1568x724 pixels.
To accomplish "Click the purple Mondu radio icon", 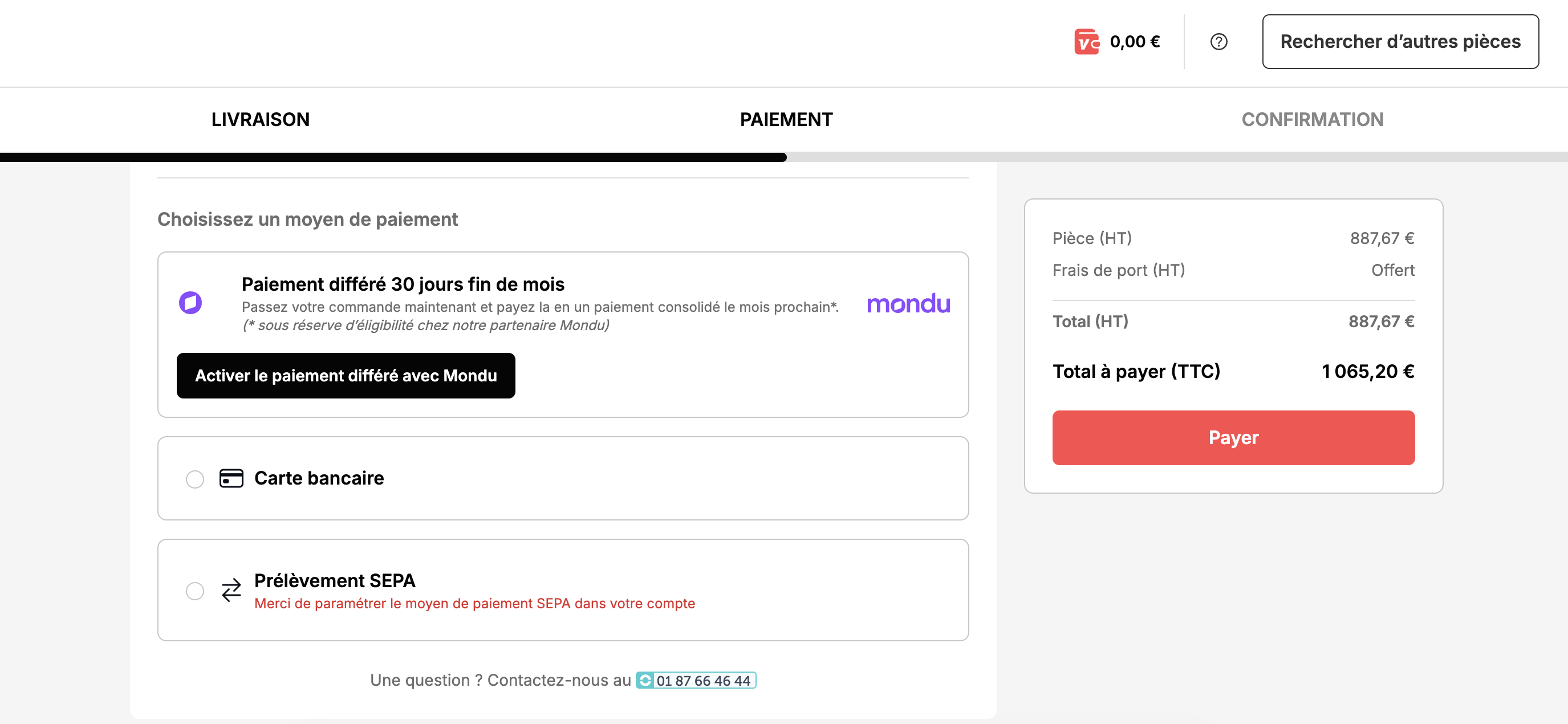I will click(190, 302).
